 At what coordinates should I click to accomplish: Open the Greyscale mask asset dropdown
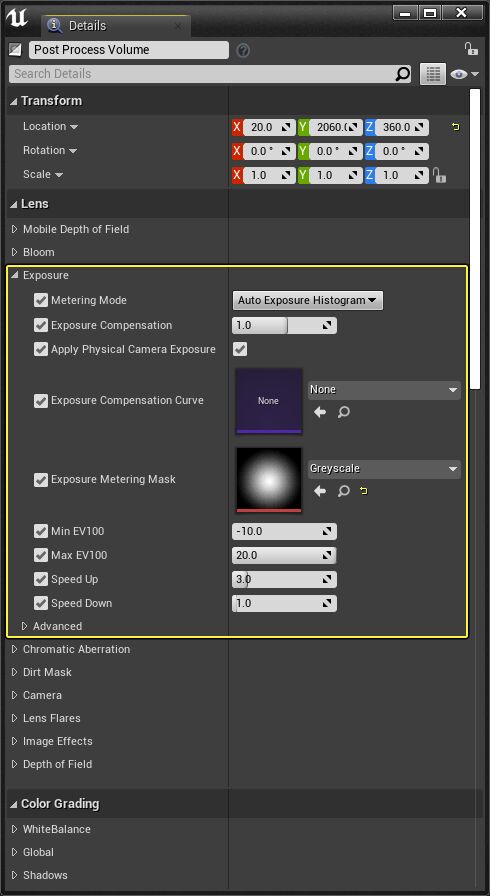(x=384, y=469)
